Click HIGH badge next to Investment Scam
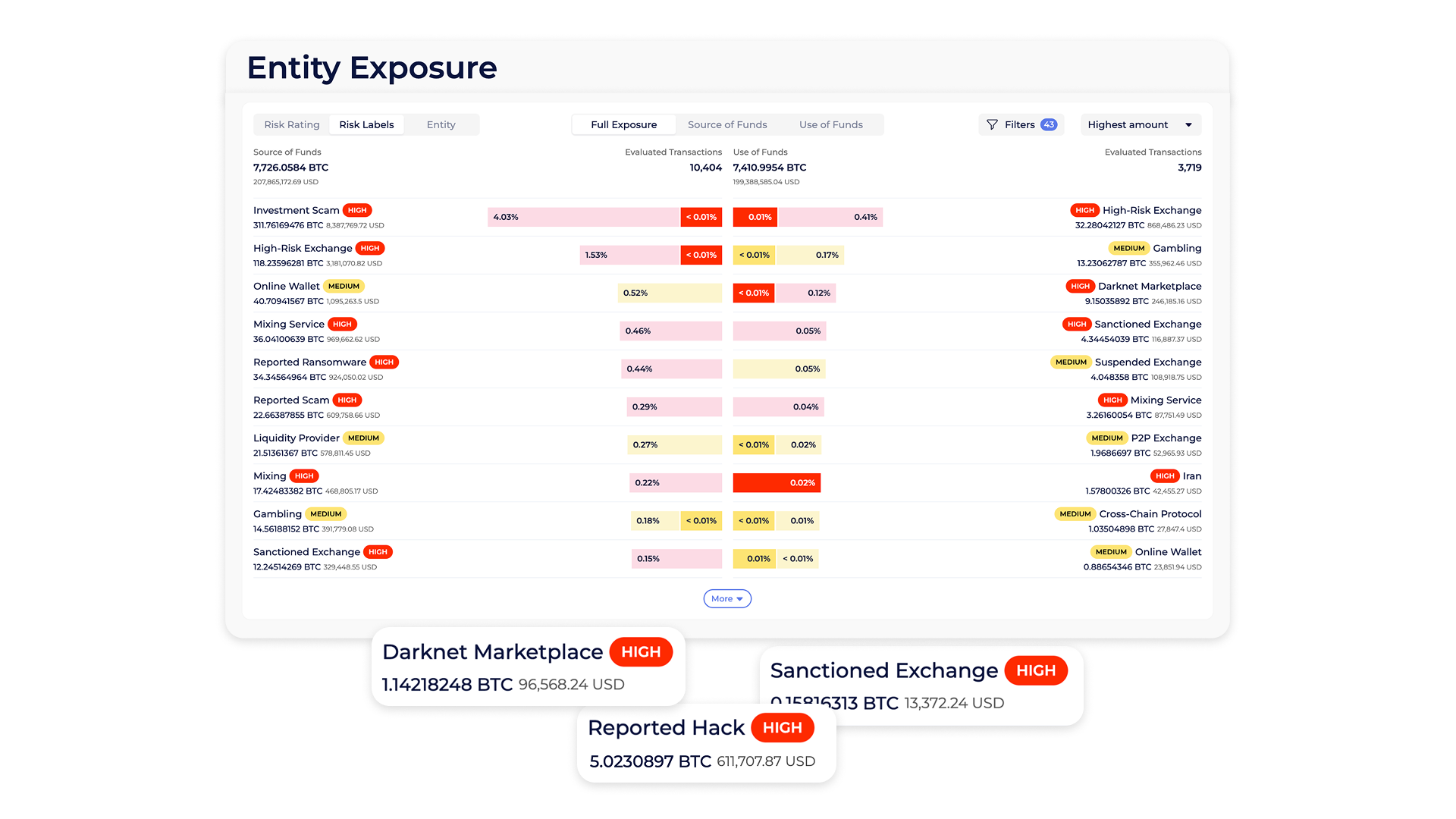Viewport: 1456px width, 819px height. 357,210
